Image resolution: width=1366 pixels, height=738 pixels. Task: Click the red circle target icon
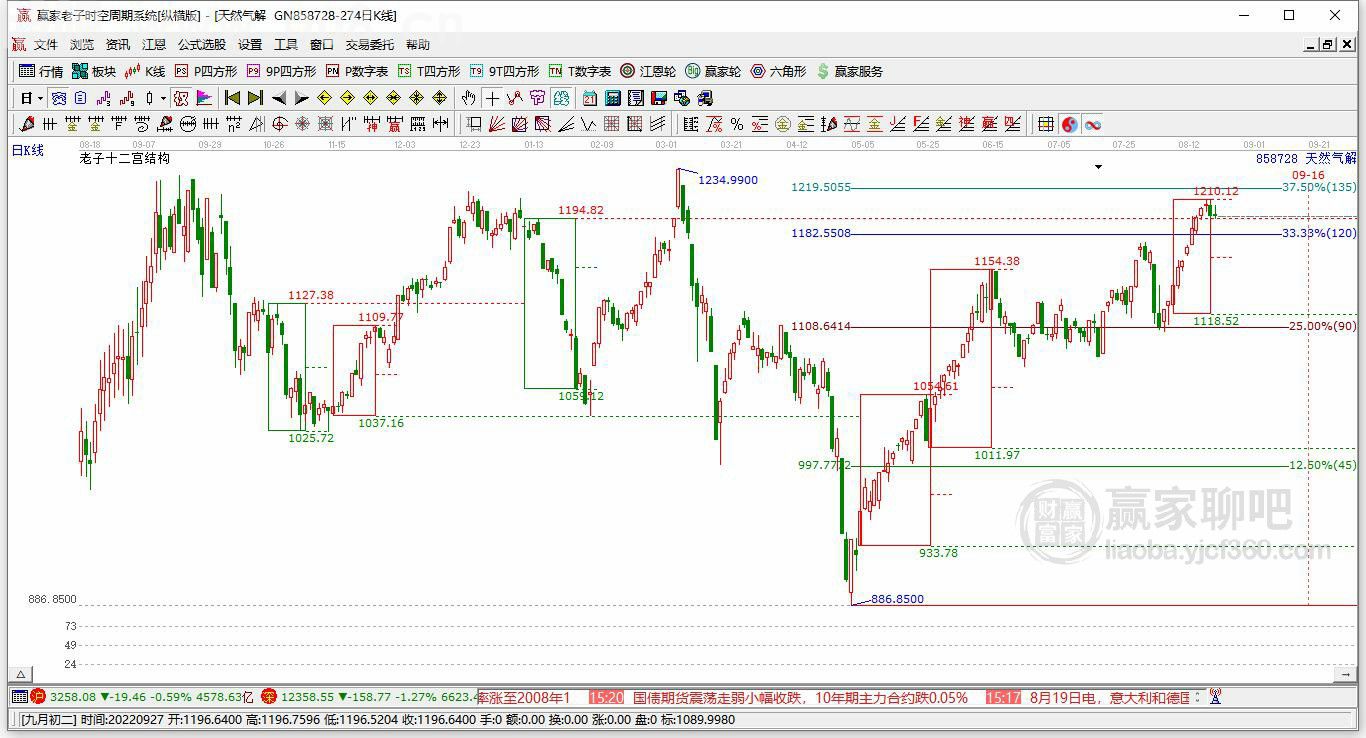279,124
